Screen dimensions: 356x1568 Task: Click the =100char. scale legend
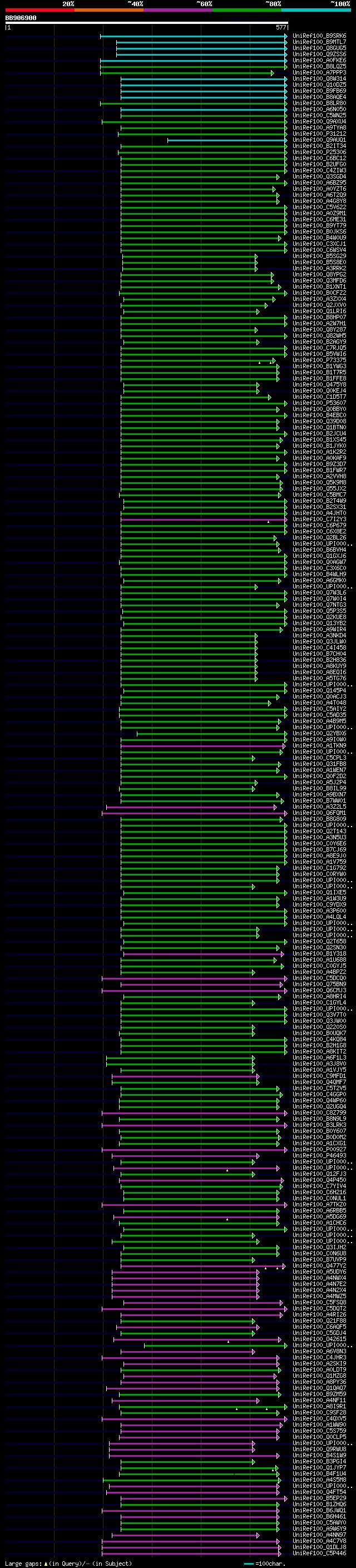click(x=264, y=1563)
